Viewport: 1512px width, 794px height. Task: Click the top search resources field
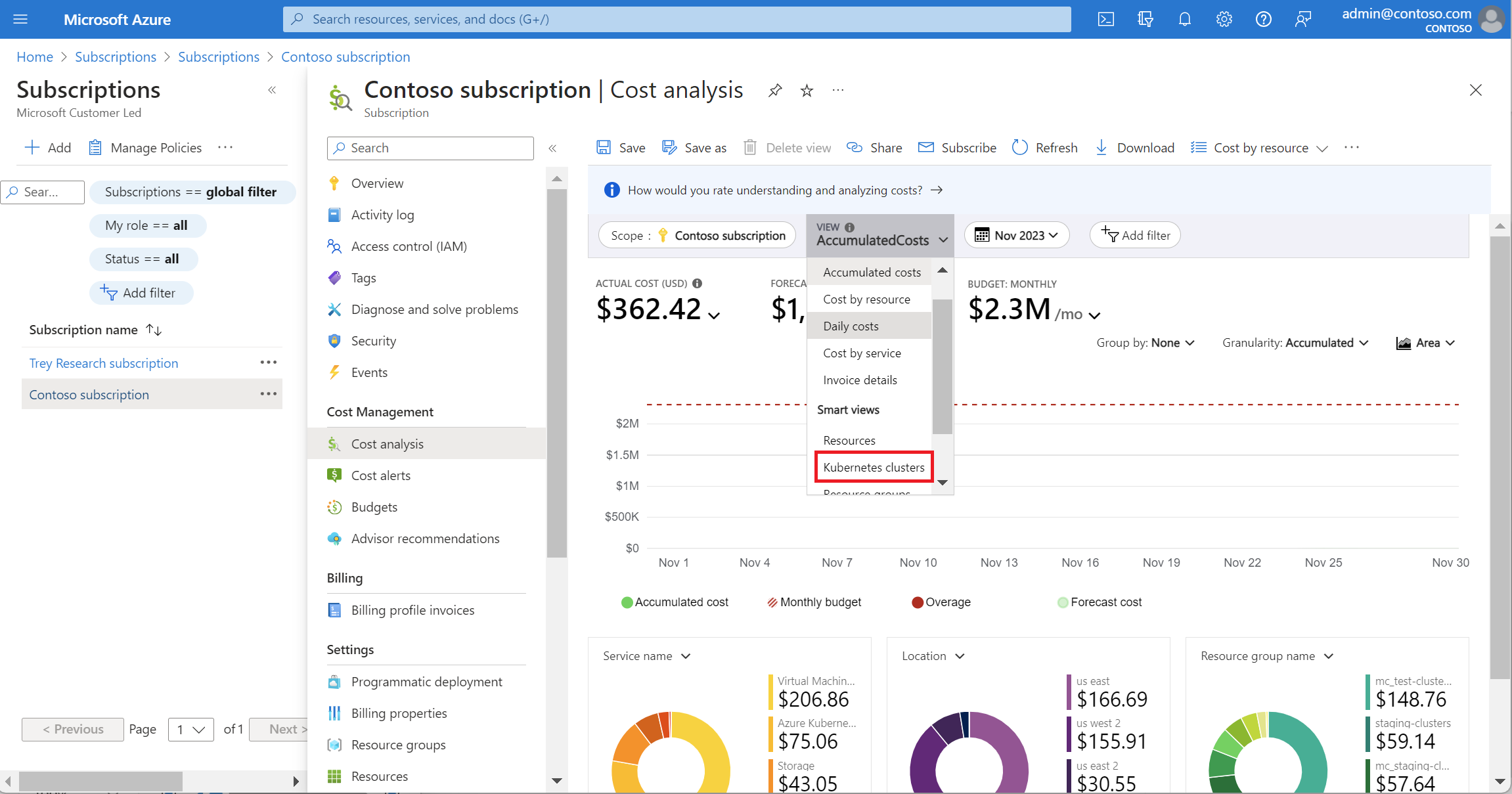click(x=677, y=19)
